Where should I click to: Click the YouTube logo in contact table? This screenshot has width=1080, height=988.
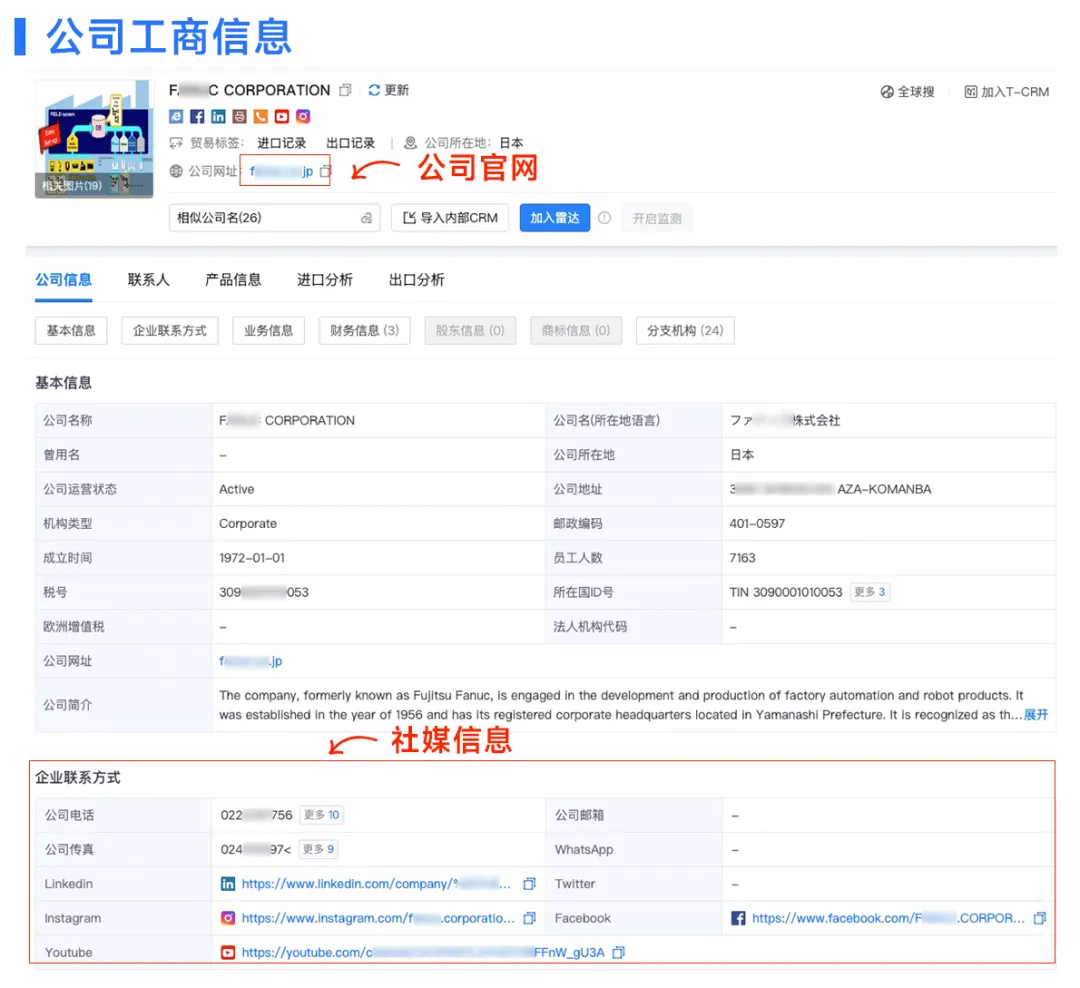[x=228, y=952]
